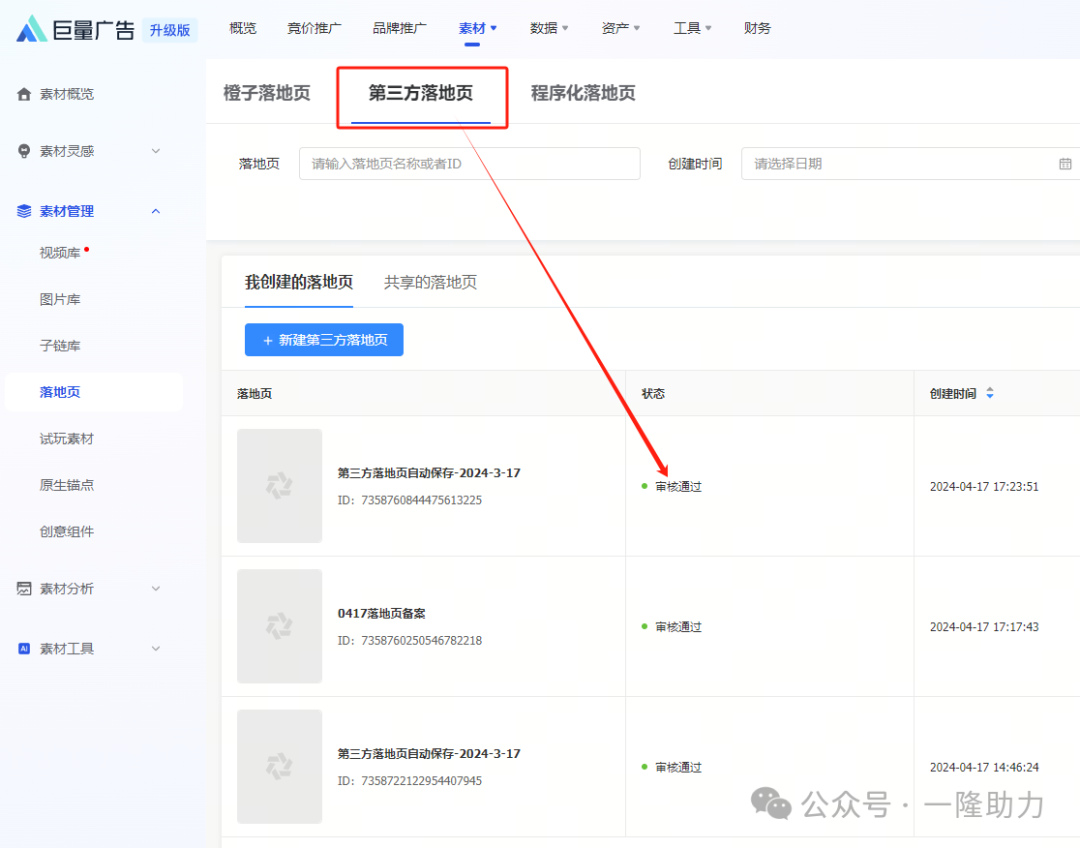Open the 素材灵感 location pin icon
This screenshot has width=1080, height=848.
25,151
